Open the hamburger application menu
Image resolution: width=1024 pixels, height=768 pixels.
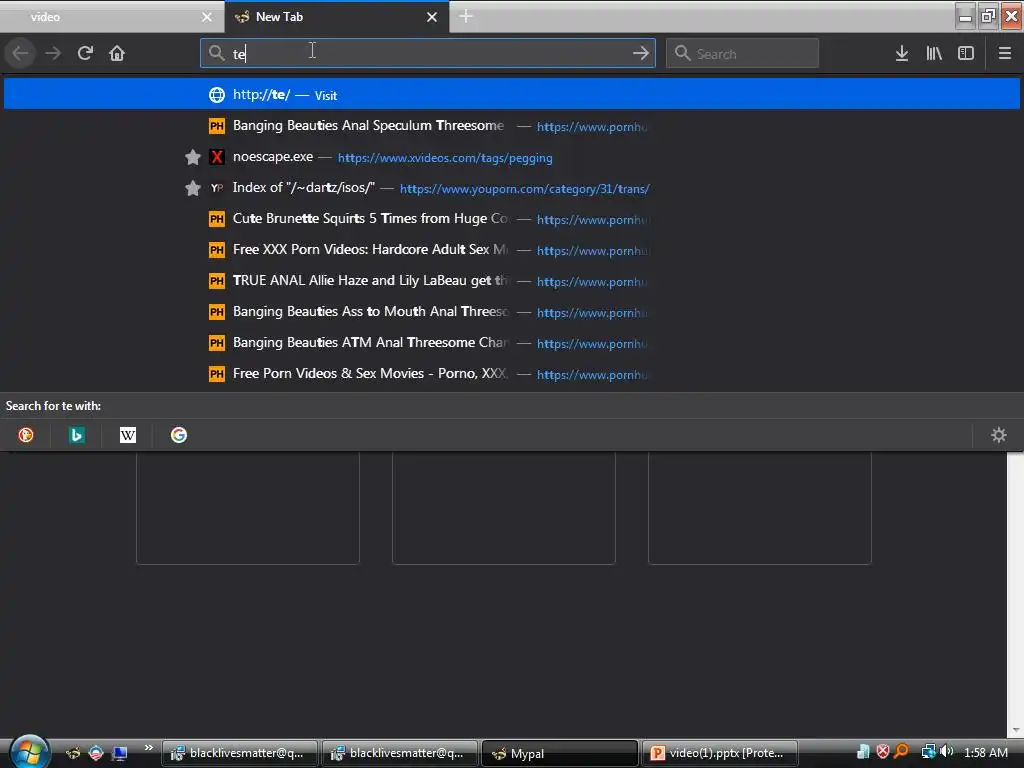point(1005,54)
